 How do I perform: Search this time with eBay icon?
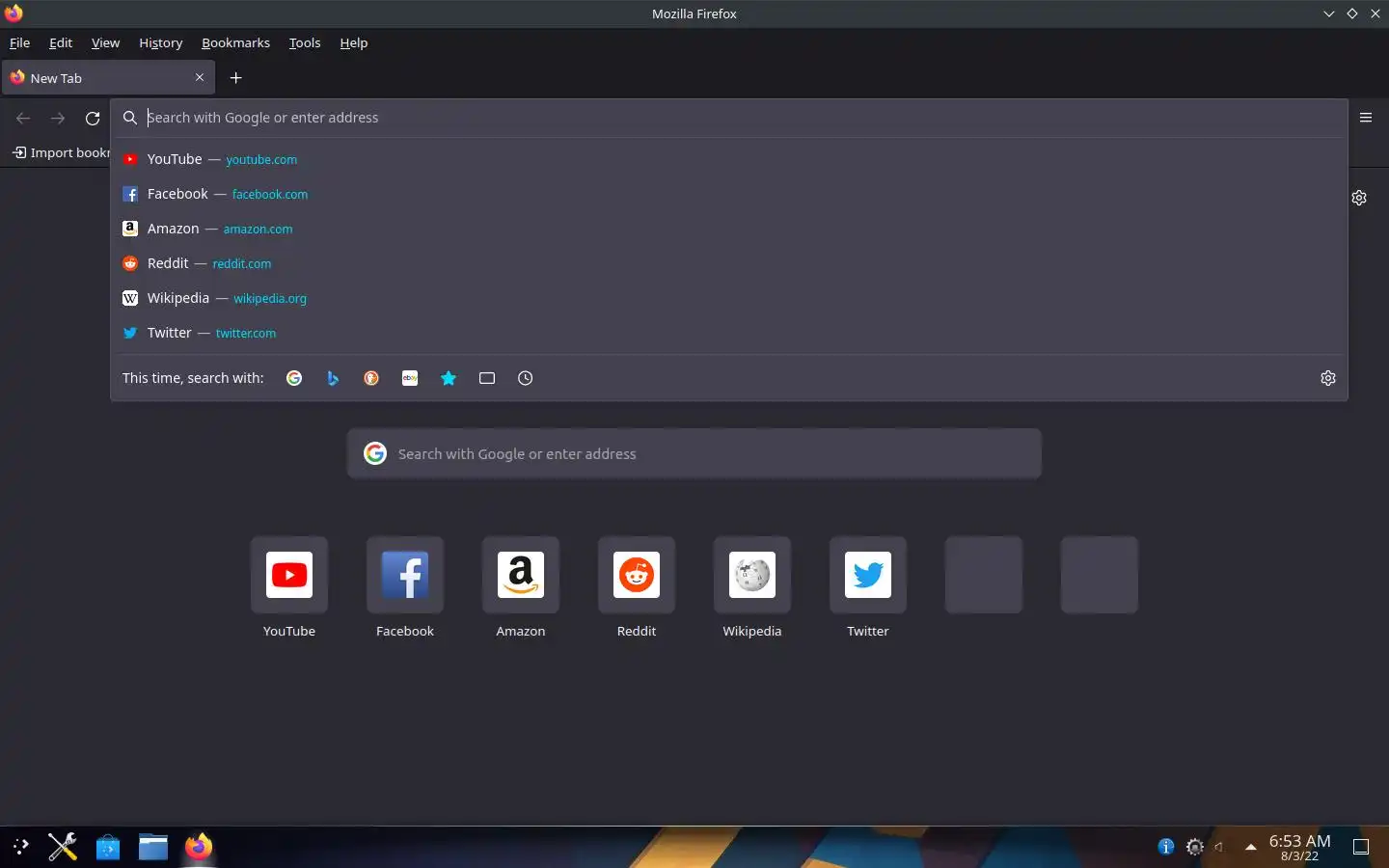click(x=410, y=378)
